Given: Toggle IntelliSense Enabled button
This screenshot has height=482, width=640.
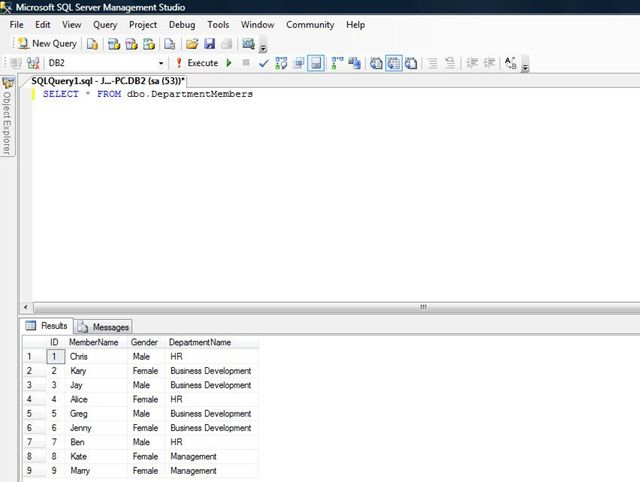Looking at the screenshot, I should click(x=316, y=63).
